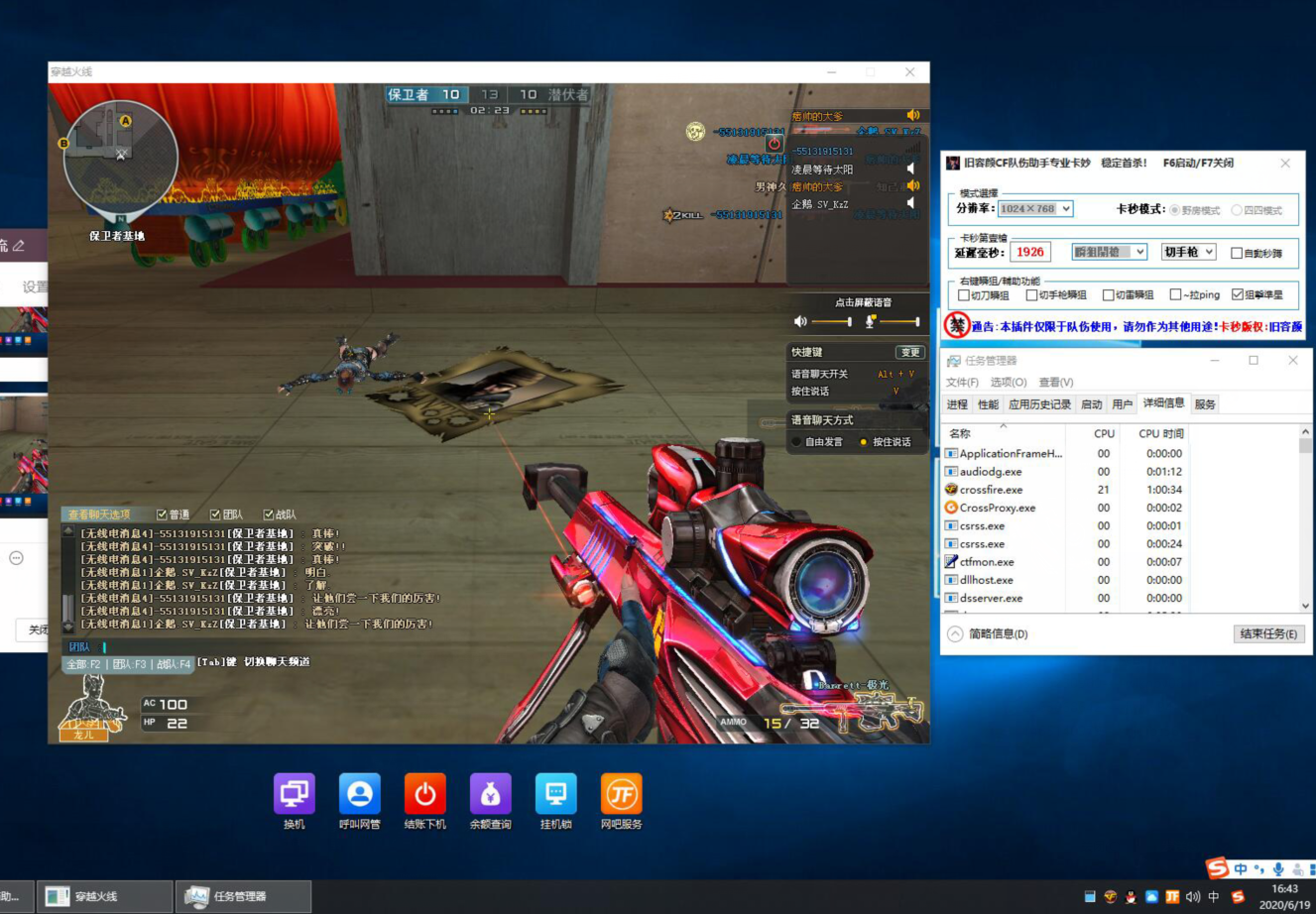This screenshot has width=1316, height=914.
Task: Click the red power icon in voice panel
Action: coord(775,143)
